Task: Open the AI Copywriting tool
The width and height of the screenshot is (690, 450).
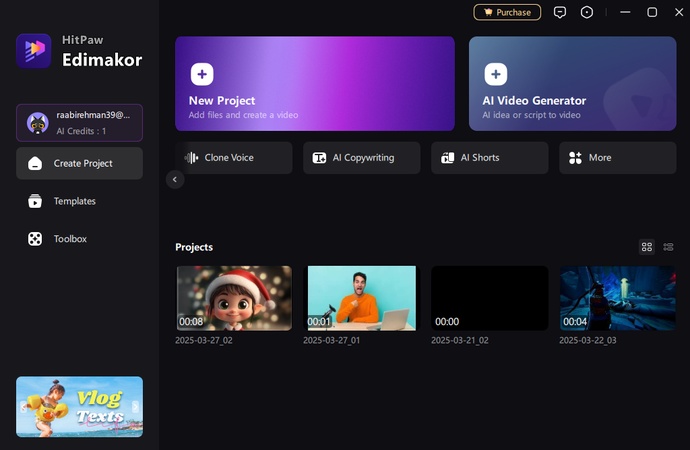Action: (361, 158)
